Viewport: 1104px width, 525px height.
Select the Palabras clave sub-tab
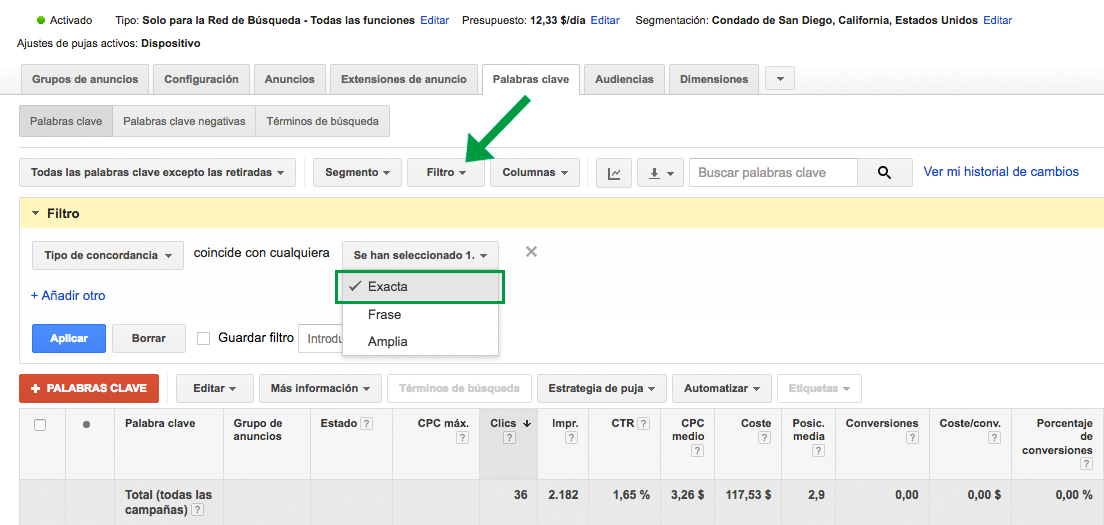point(66,121)
